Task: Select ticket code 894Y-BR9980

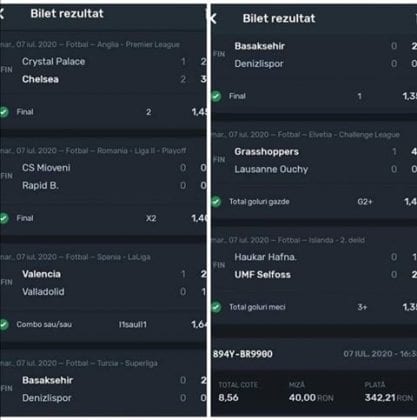Action: point(243,354)
